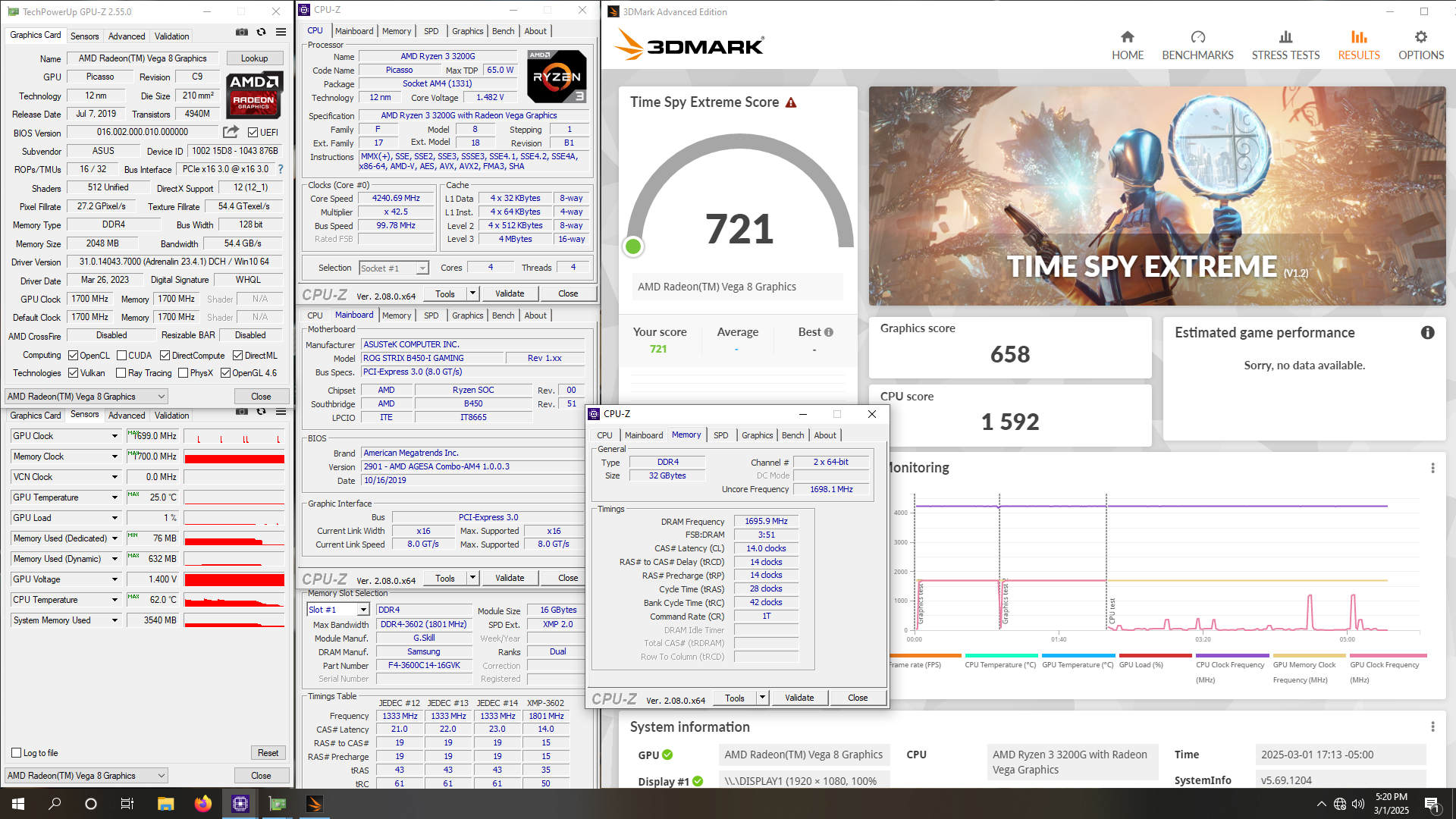Click Validate in CPU-Z Memory window
Screen dimensions: 1456x819
click(x=799, y=698)
